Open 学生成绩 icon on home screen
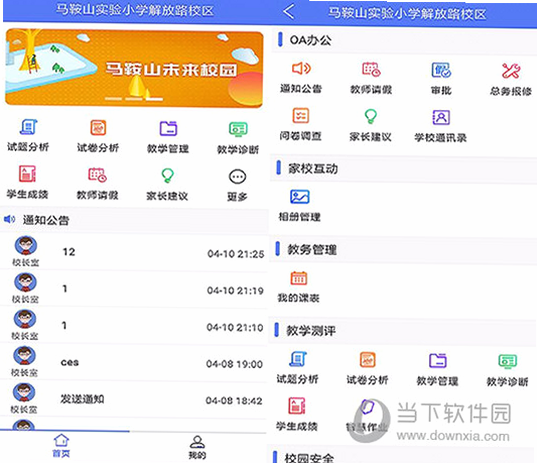Viewport: 537px width, 463px height. click(x=27, y=174)
